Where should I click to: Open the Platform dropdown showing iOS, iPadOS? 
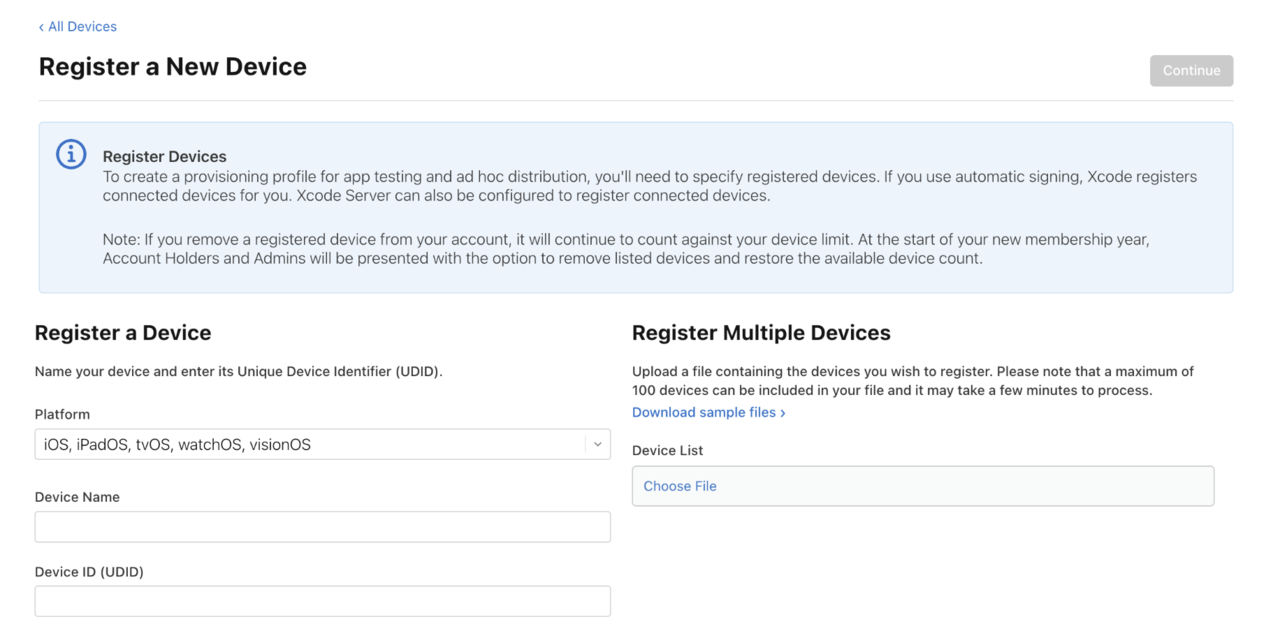(x=310, y=445)
